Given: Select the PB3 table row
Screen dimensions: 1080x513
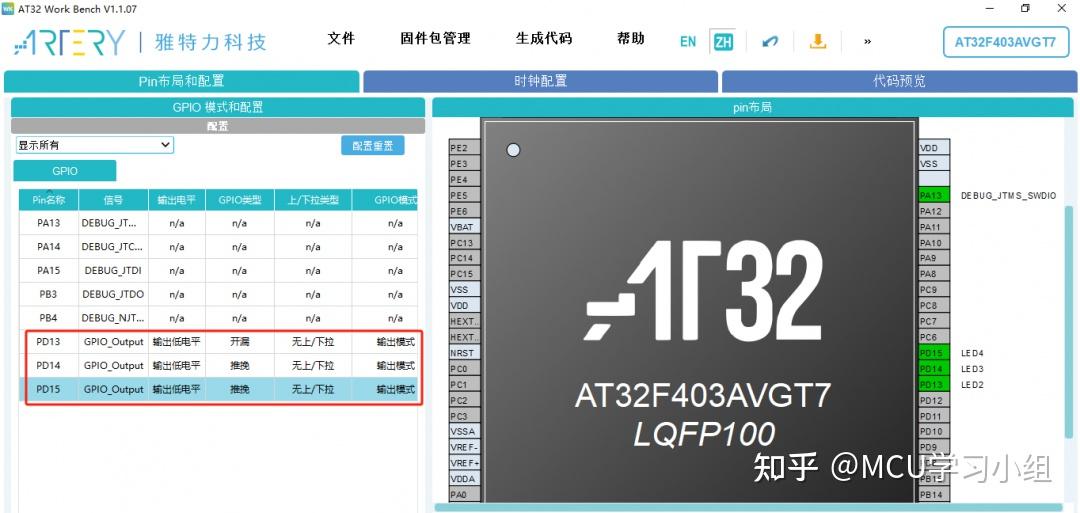Looking at the screenshot, I should 218,294.
